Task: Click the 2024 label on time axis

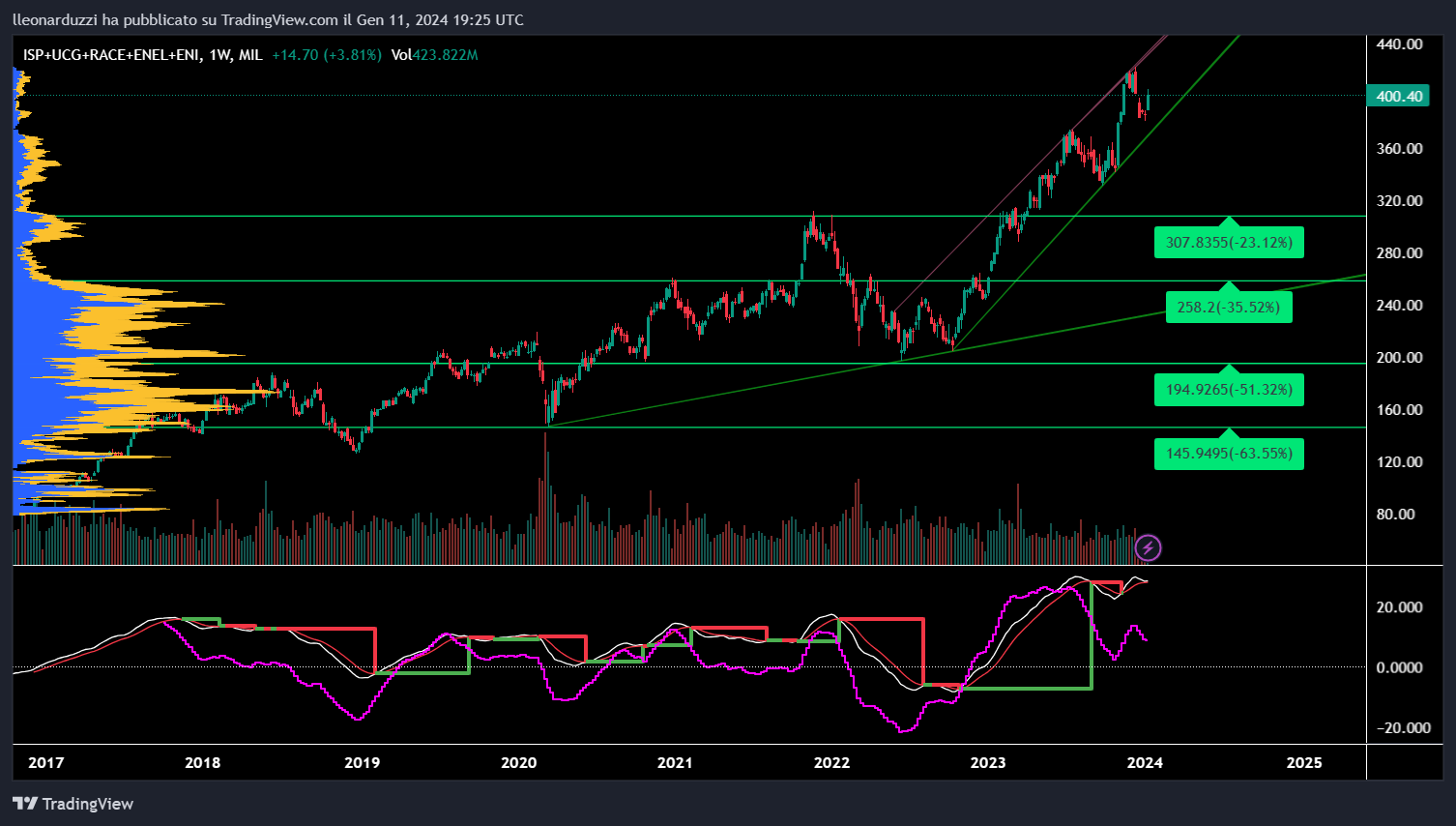Action: (x=1145, y=762)
